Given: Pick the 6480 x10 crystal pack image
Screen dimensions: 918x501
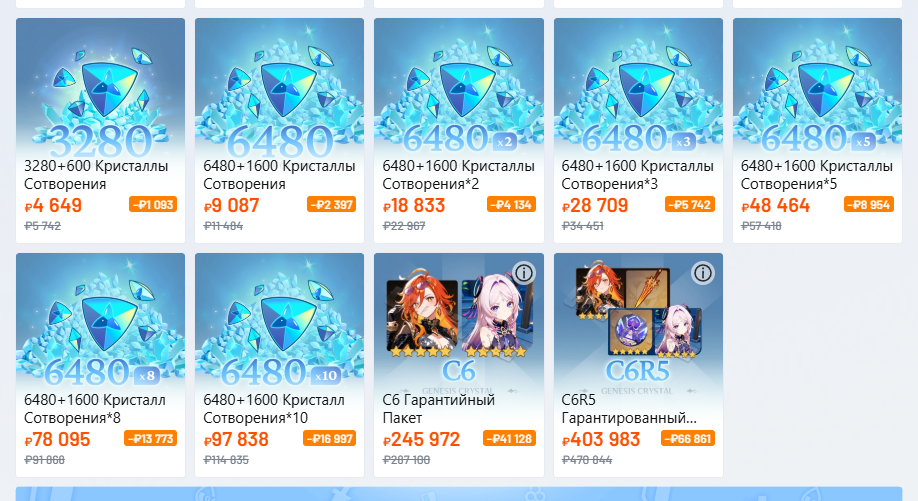Looking at the screenshot, I should click(279, 322).
